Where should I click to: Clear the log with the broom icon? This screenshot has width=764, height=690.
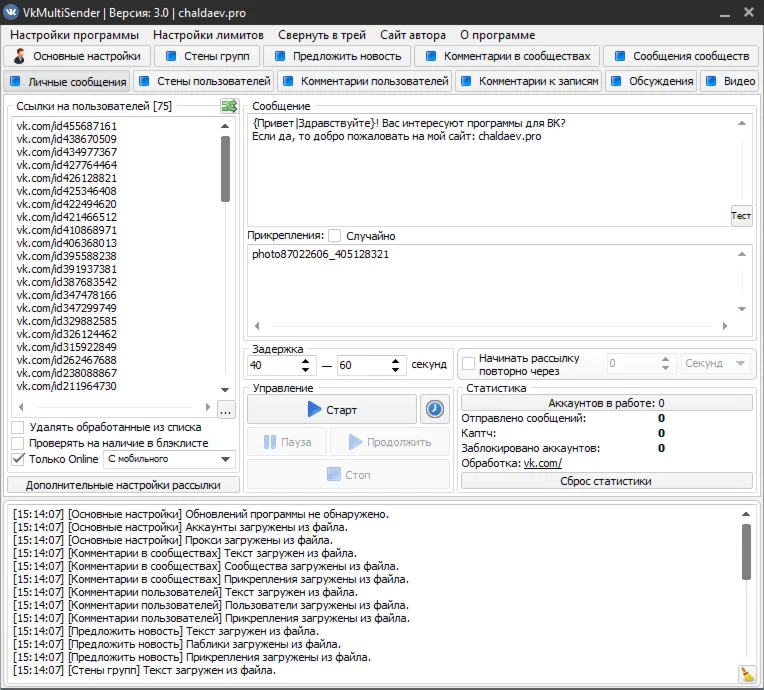point(746,674)
